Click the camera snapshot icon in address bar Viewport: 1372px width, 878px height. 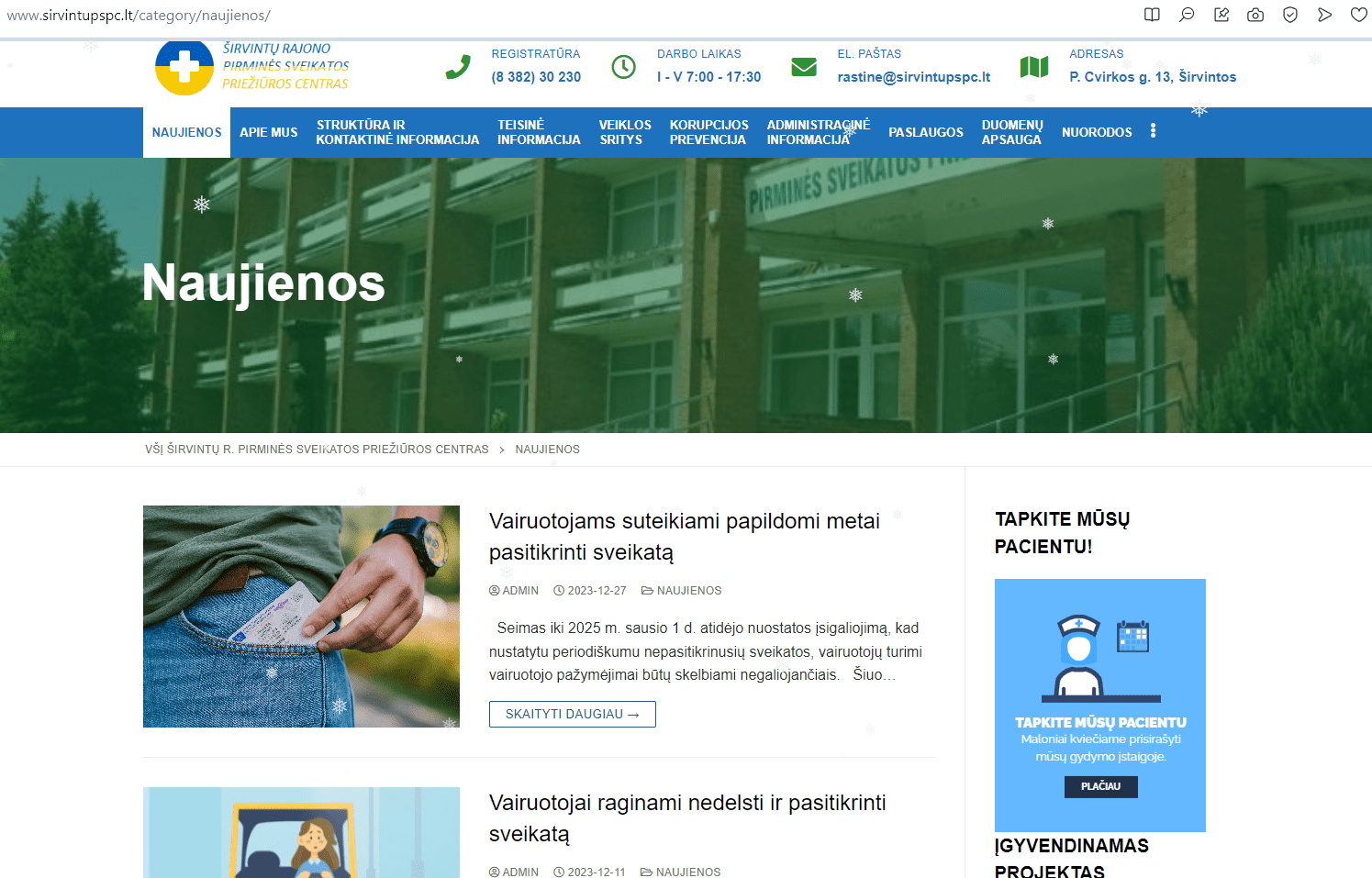1255,15
